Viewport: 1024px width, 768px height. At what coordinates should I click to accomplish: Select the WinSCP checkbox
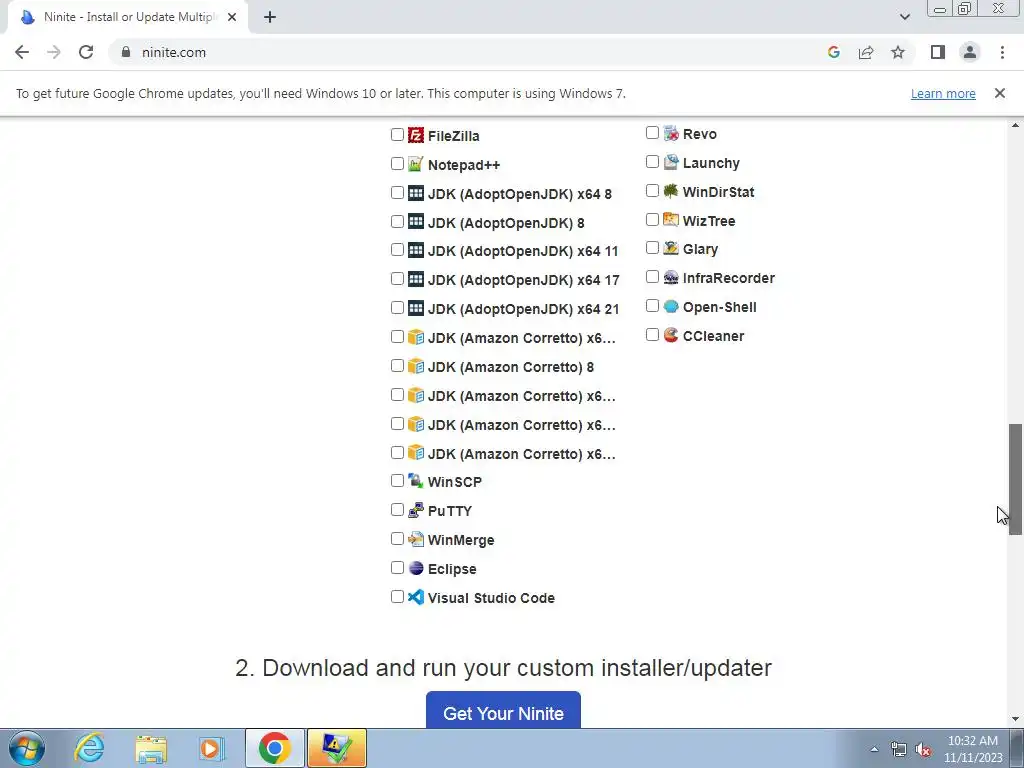[x=397, y=481]
